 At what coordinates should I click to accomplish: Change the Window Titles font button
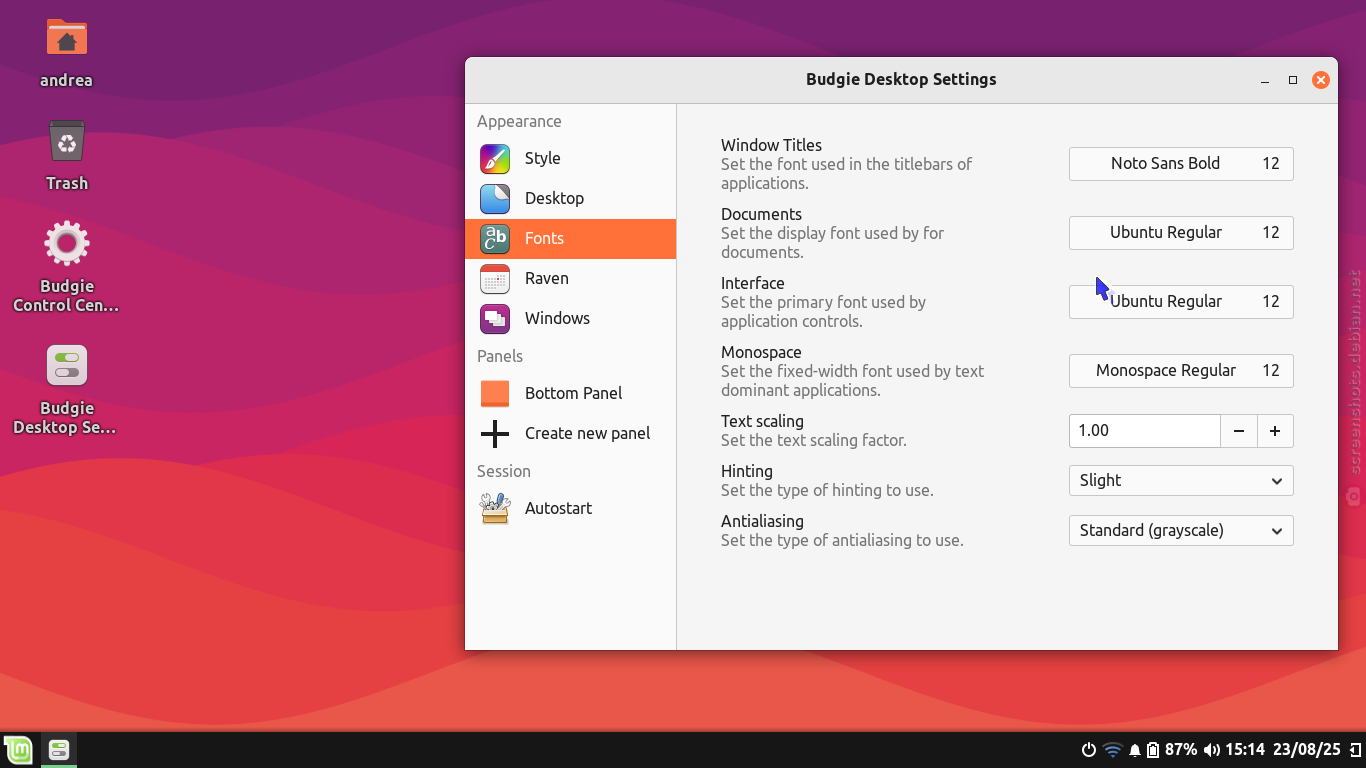1181,164
